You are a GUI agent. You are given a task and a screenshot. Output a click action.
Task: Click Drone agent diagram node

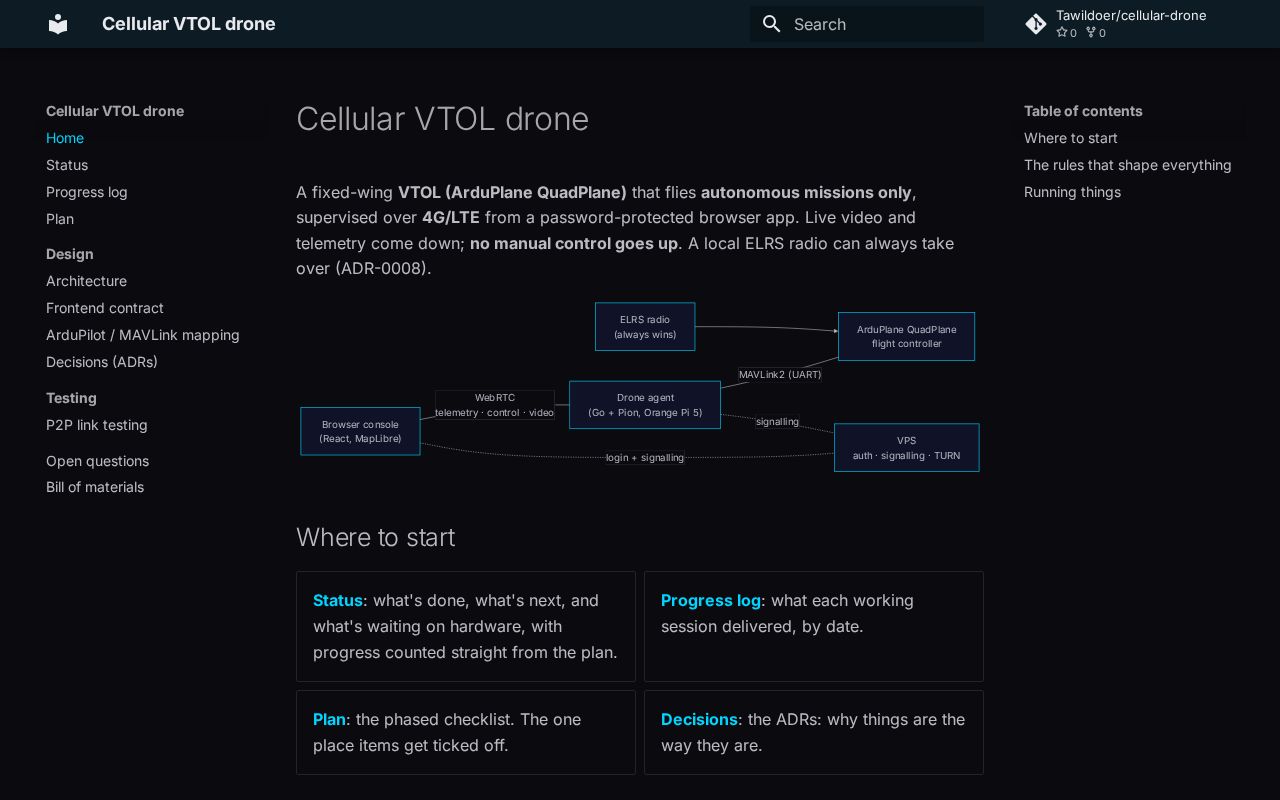click(x=645, y=405)
